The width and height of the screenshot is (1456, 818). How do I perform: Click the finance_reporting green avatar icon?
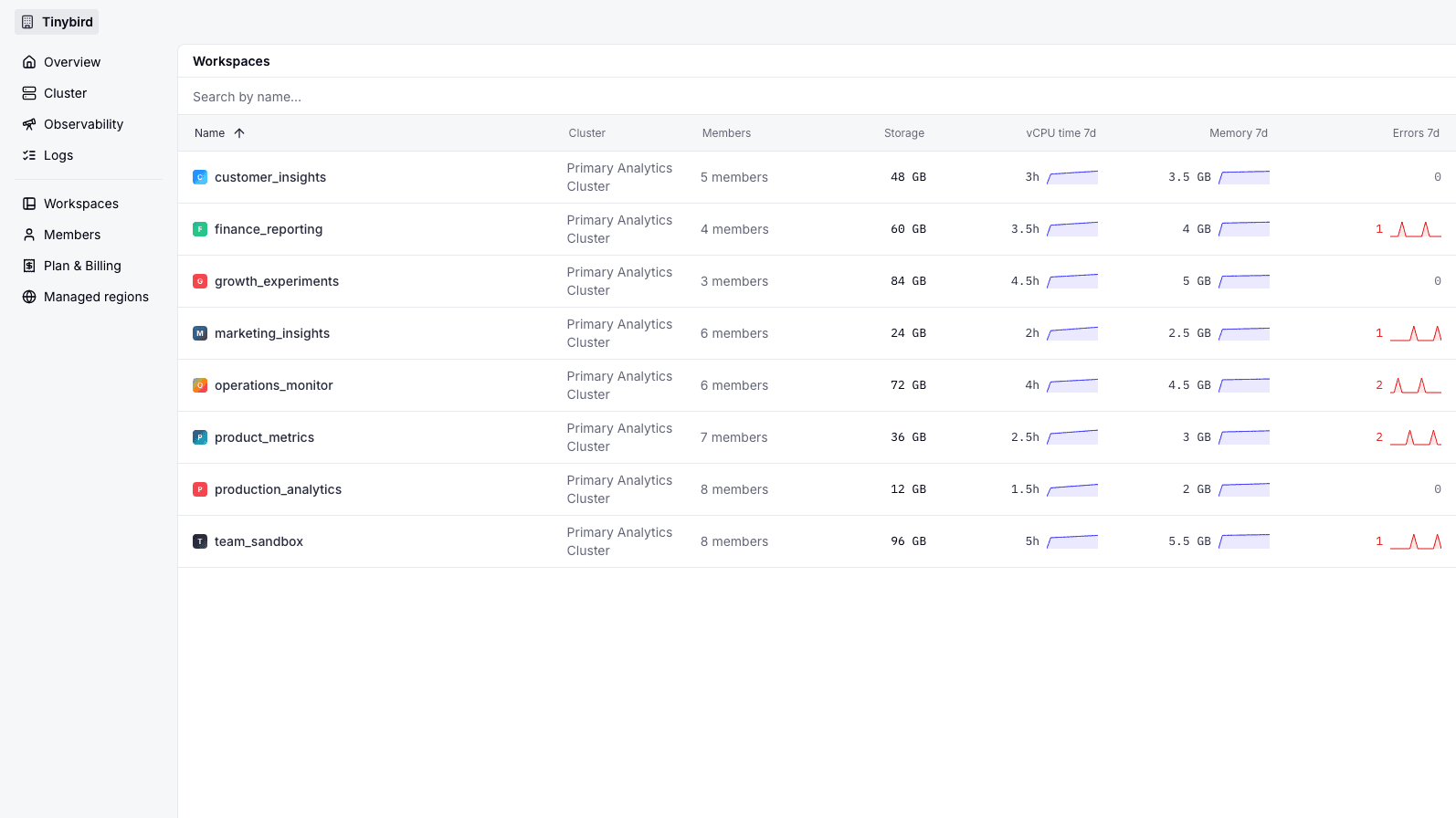(200, 229)
